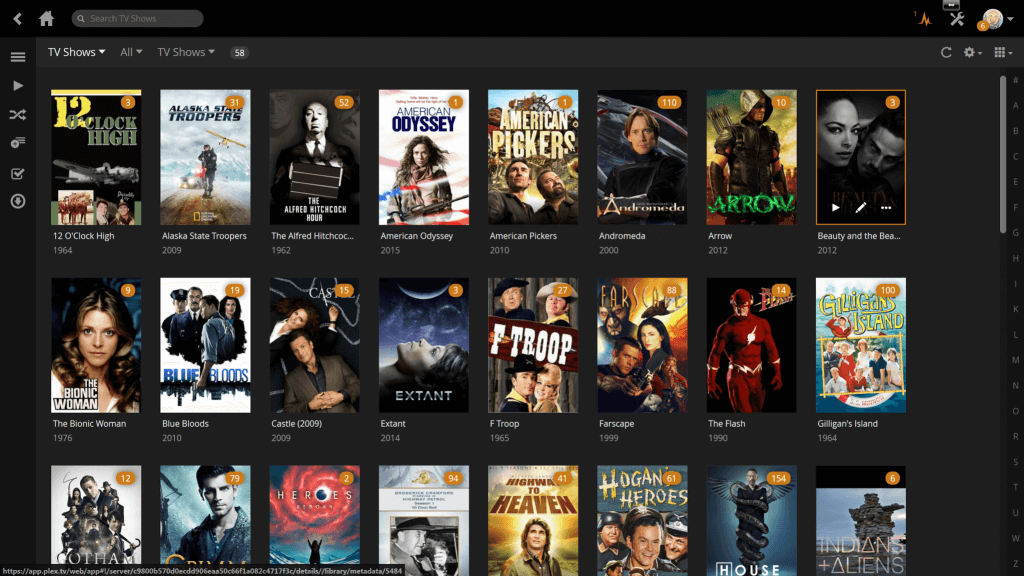This screenshot has height=576, width=1024.
Task: Go back with the back arrow
Action: 18,18
